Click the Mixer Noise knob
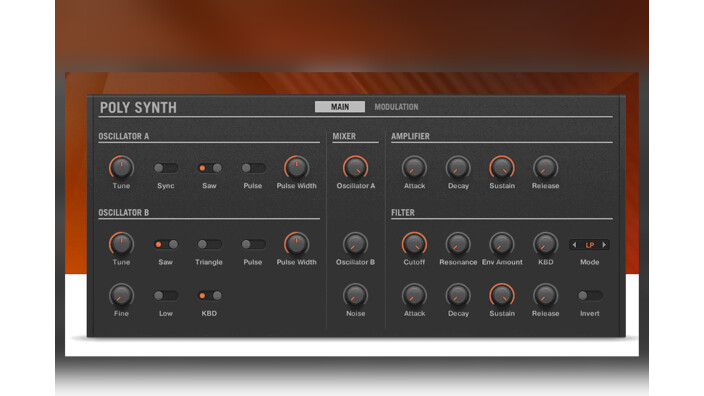Viewport: 704px width, 396px height. (356, 296)
